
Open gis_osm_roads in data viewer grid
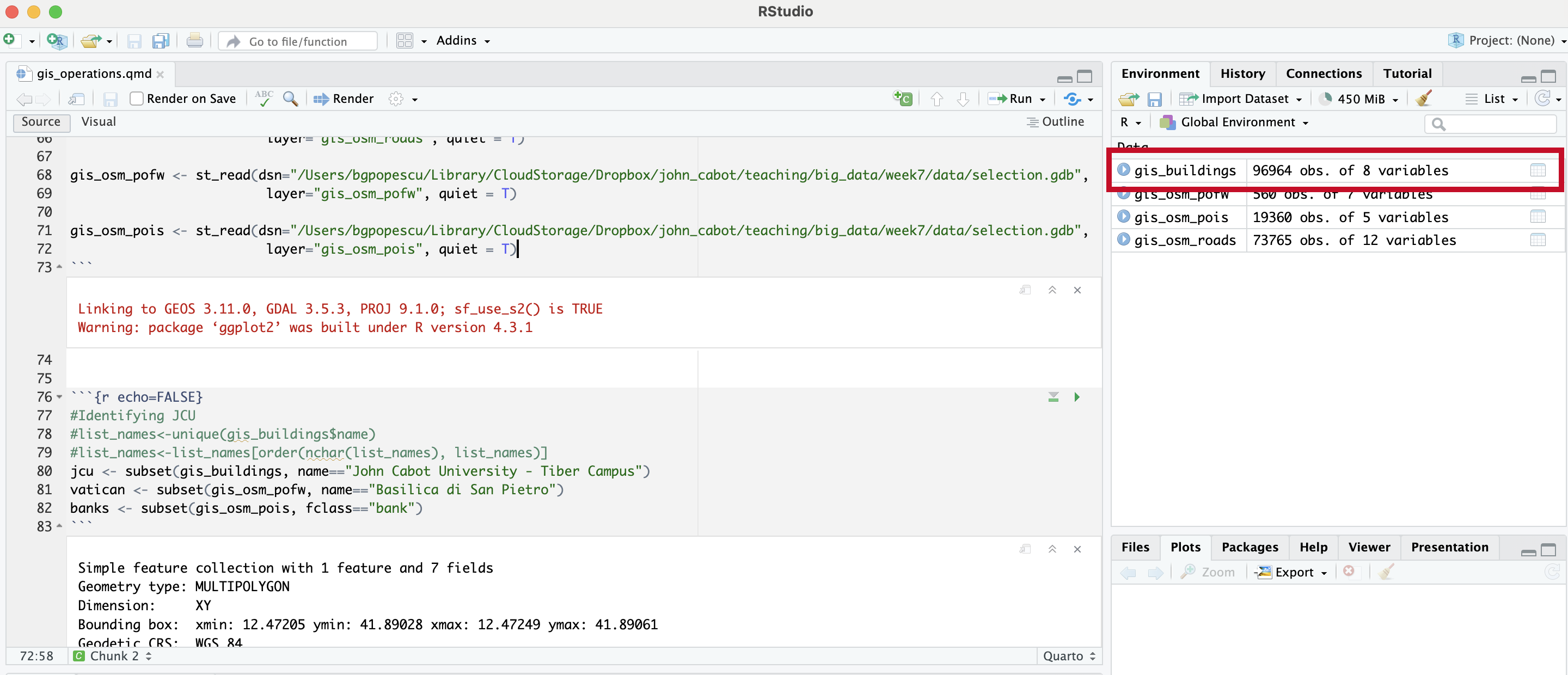[x=1537, y=240]
